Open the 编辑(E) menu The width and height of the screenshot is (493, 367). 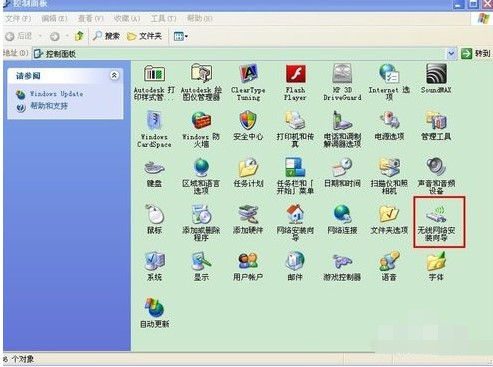point(54,18)
